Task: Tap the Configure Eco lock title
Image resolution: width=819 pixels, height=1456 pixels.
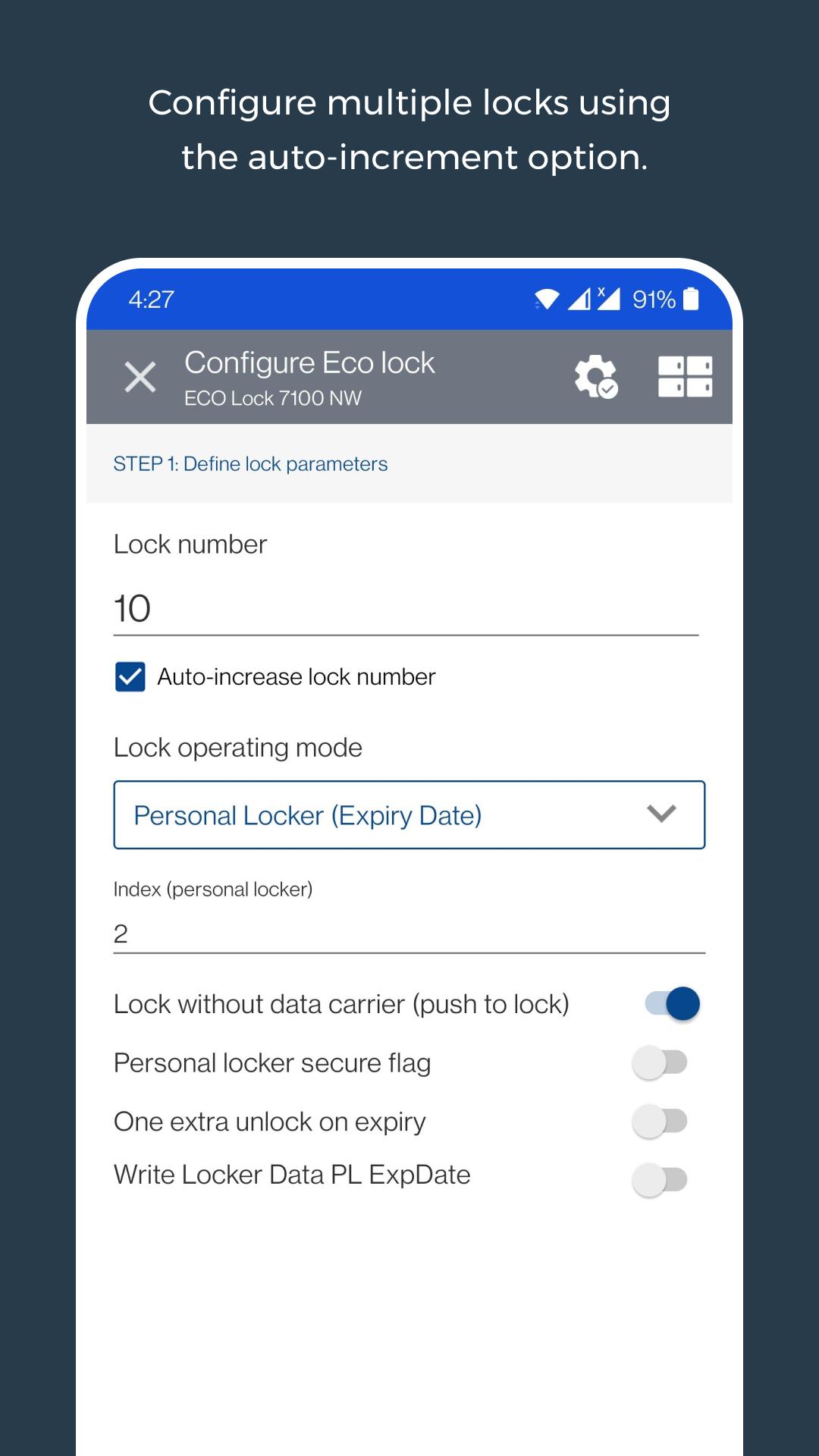Action: pyautogui.click(x=309, y=362)
